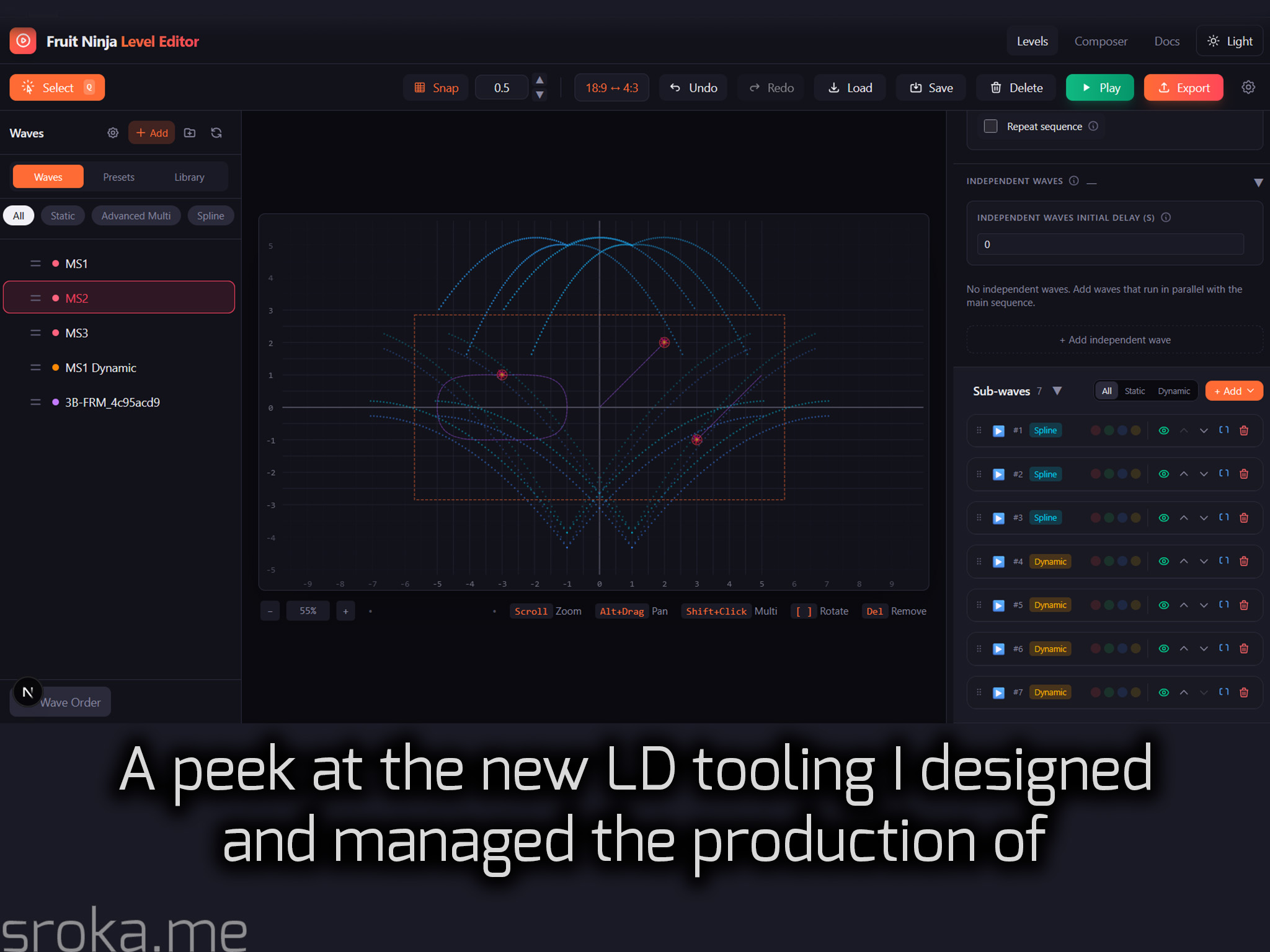Click green color dot on sub-wave #2
Image resolution: width=1270 pixels, height=952 pixels.
1109,474
